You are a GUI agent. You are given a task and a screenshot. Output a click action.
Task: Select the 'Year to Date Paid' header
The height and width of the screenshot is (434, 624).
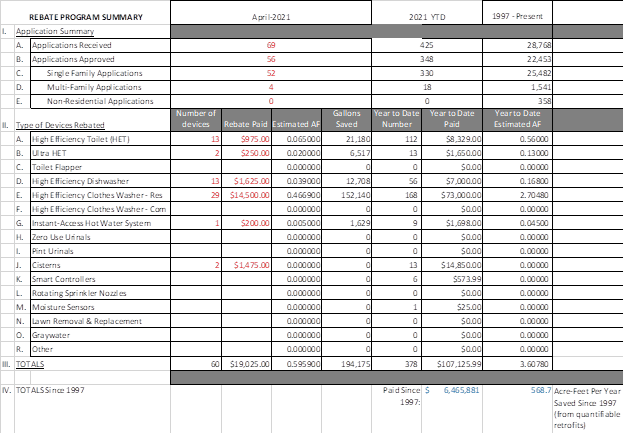452,119
